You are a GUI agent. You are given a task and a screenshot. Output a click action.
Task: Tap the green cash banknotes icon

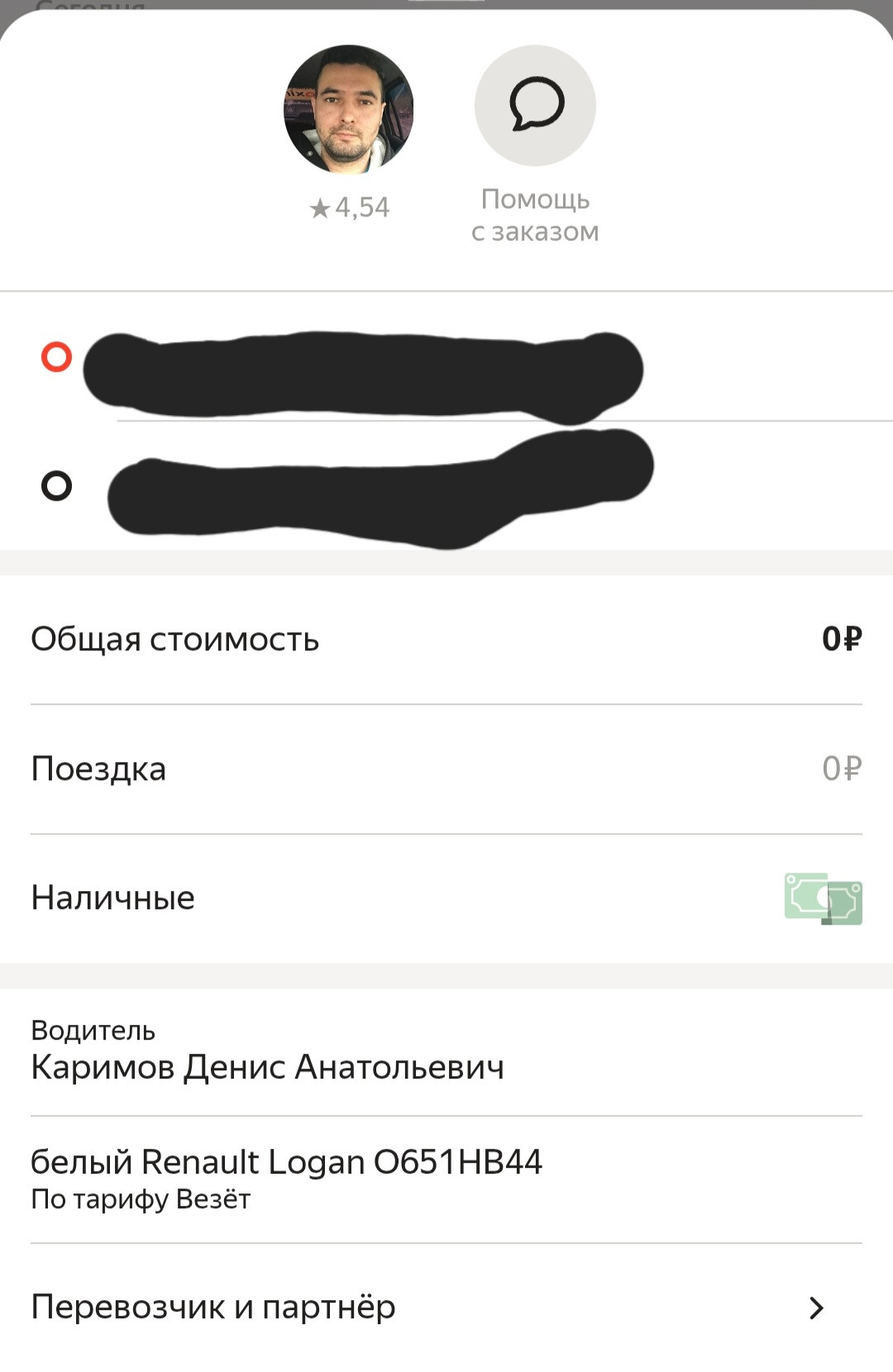tap(824, 898)
